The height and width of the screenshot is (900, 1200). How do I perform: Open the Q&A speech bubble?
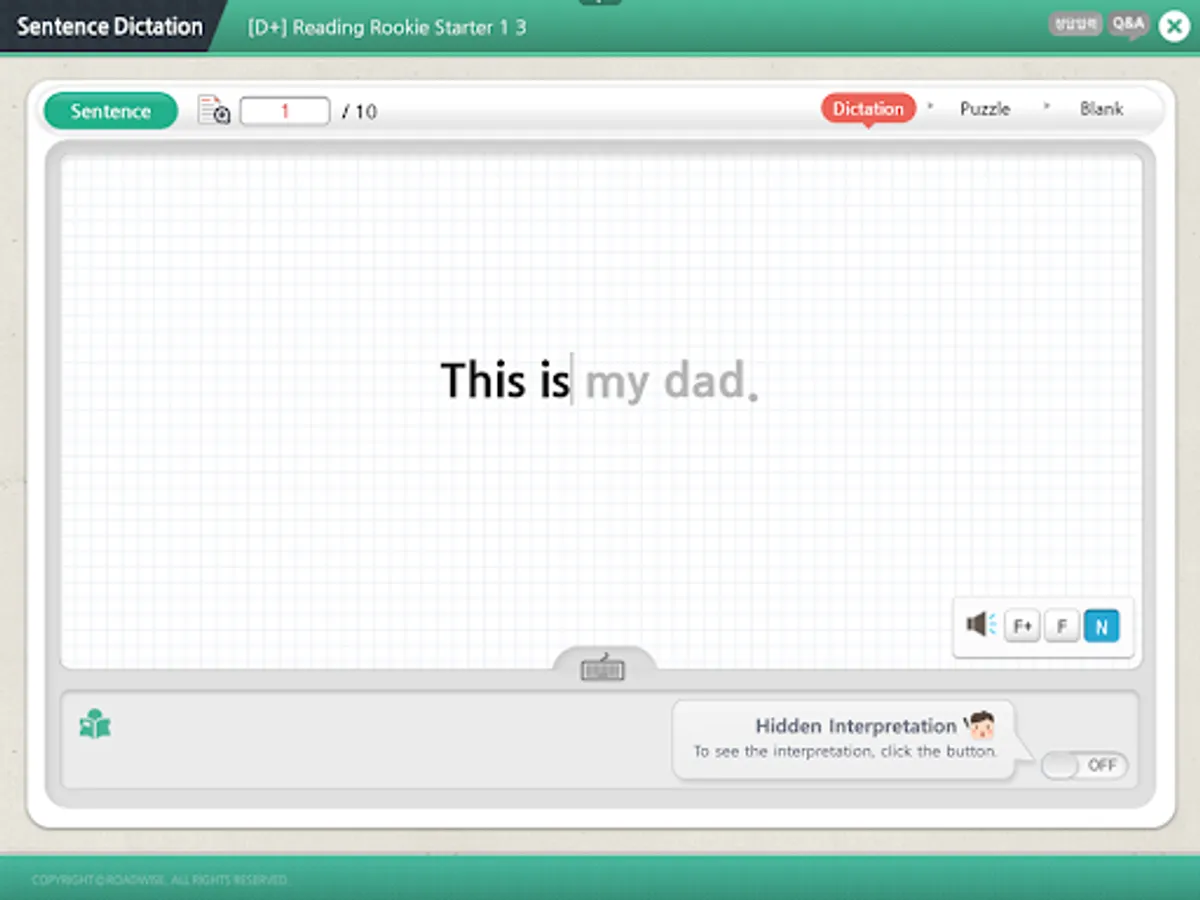pyautogui.click(x=1129, y=23)
